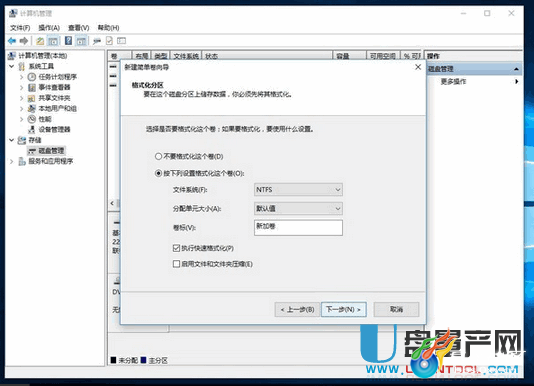This screenshot has width=534, height=386.
Task: Collapse the 存储 tree node
Action: click(x=12, y=140)
